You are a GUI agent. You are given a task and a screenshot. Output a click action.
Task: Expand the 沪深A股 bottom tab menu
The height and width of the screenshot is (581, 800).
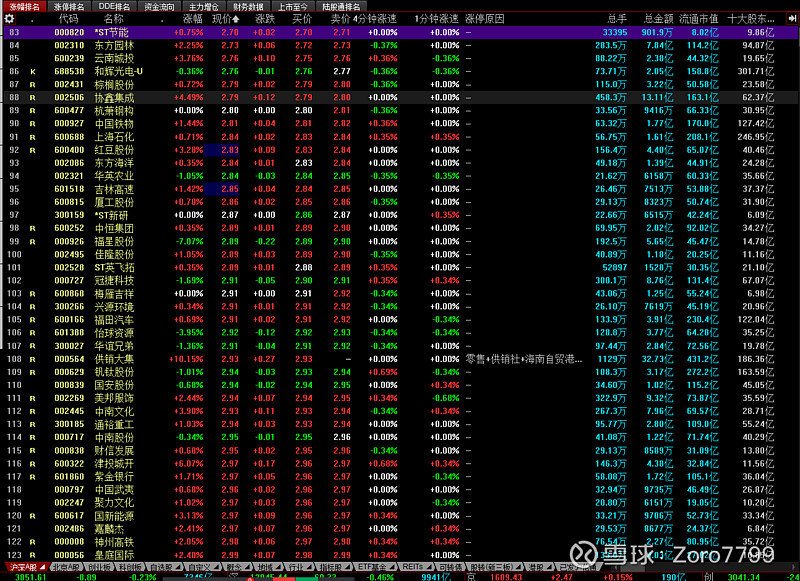point(43,567)
